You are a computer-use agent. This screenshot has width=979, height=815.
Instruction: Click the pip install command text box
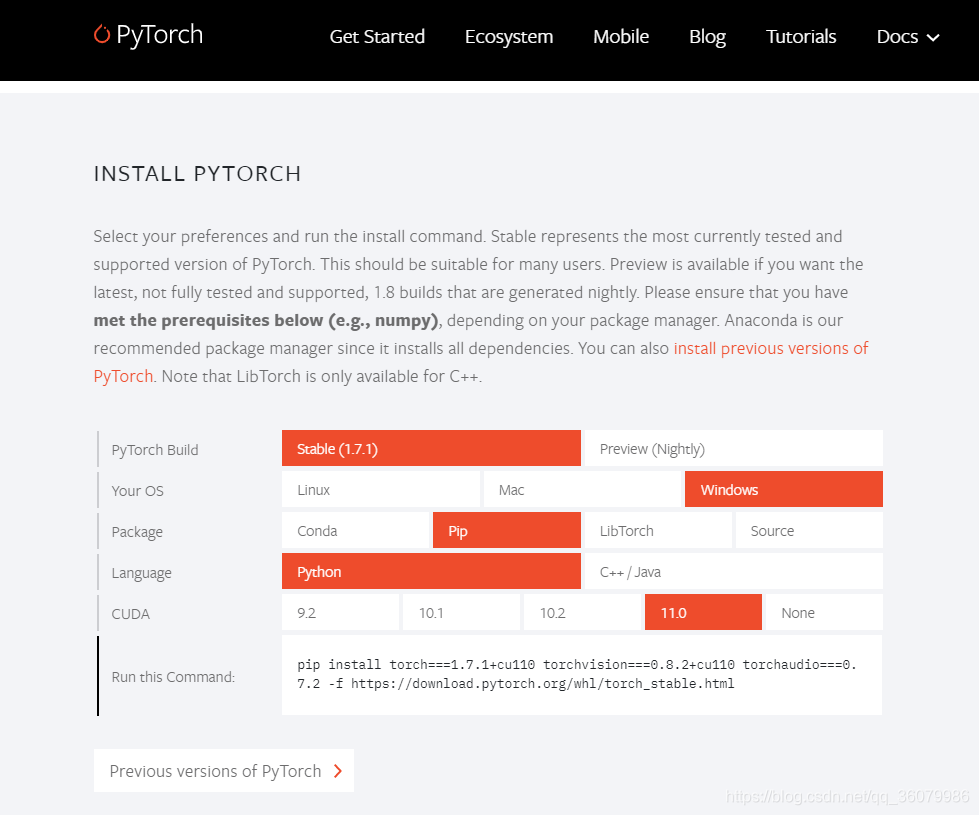tap(582, 675)
